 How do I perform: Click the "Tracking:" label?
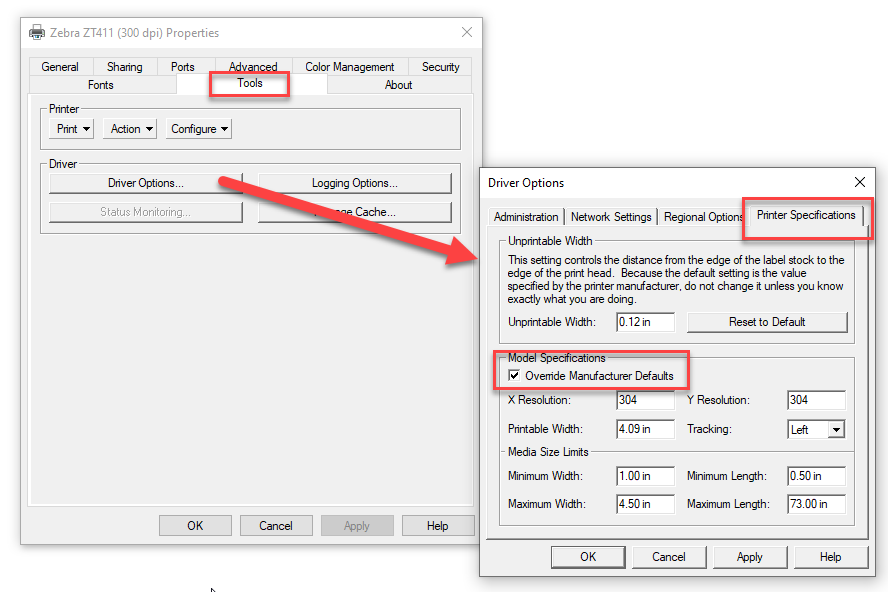(709, 429)
